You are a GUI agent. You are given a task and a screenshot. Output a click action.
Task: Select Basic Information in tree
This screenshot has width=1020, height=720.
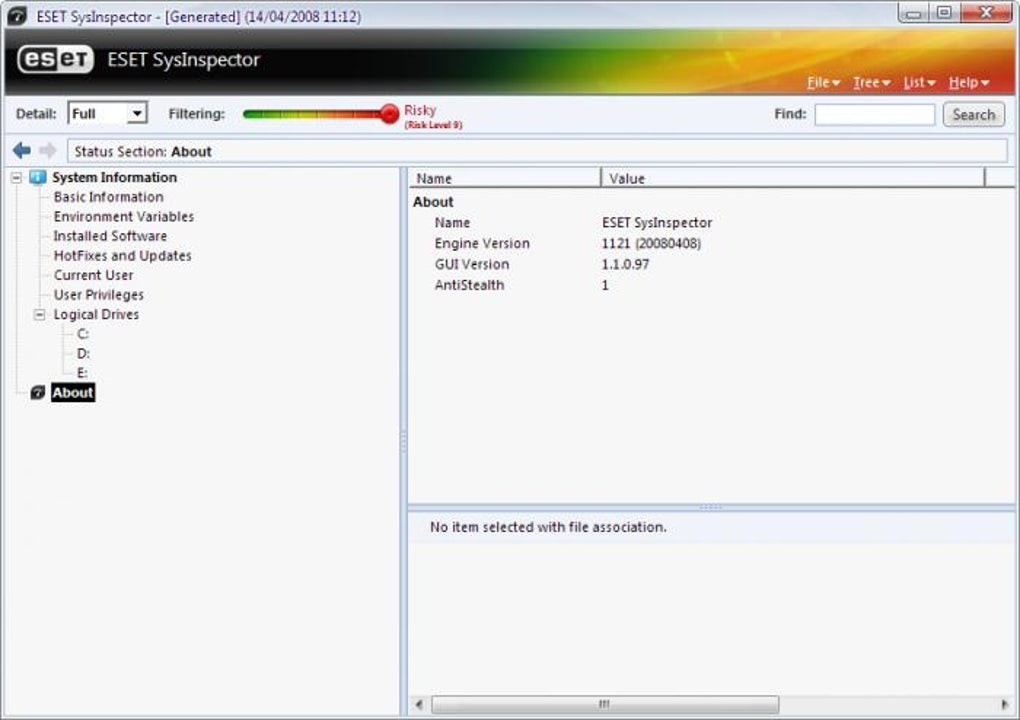[109, 196]
